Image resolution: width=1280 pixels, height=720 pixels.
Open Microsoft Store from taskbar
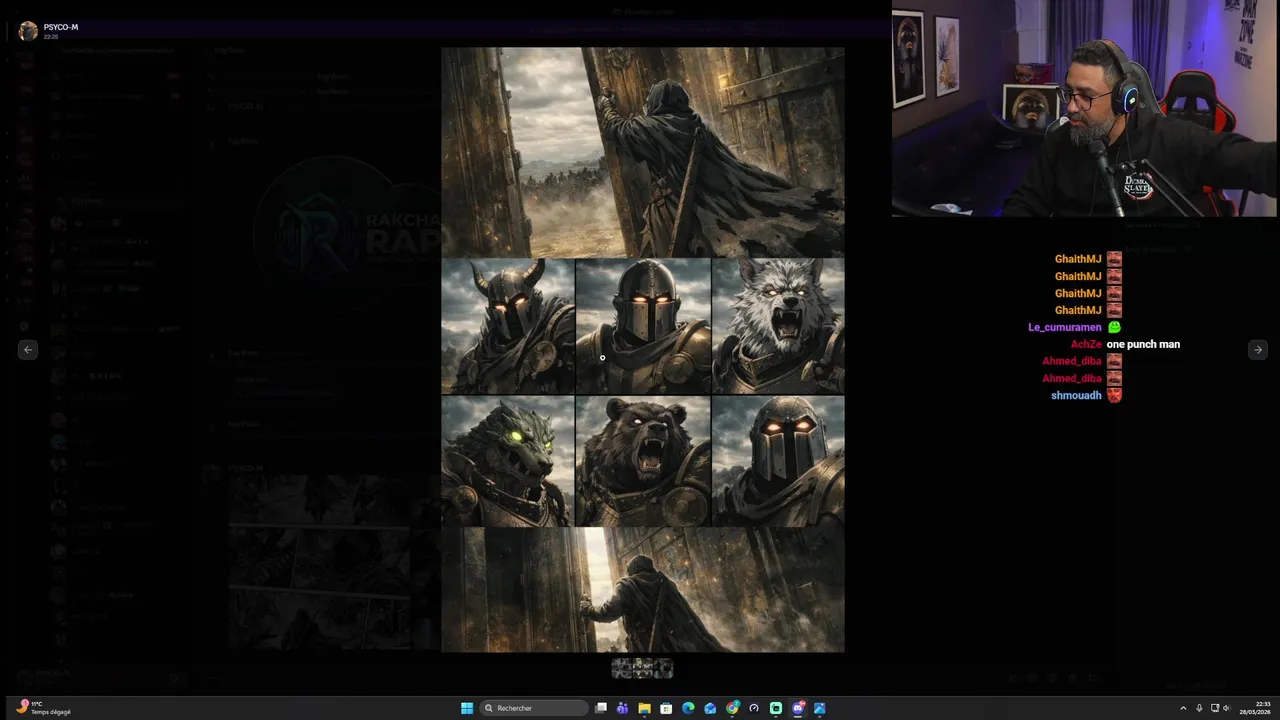[x=666, y=708]
